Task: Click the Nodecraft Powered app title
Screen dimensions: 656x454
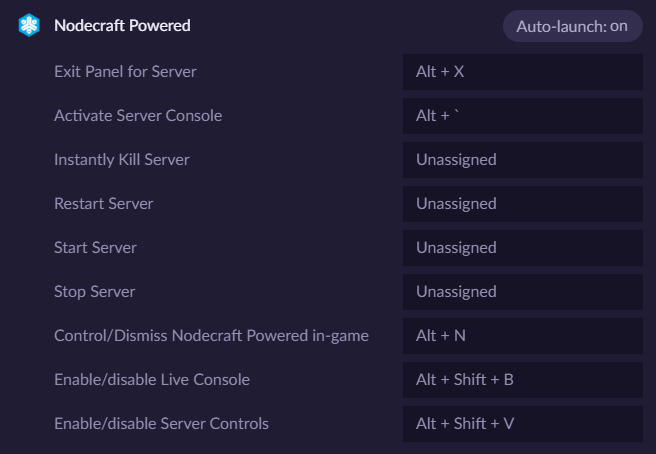Action: (x=122, y=26)
